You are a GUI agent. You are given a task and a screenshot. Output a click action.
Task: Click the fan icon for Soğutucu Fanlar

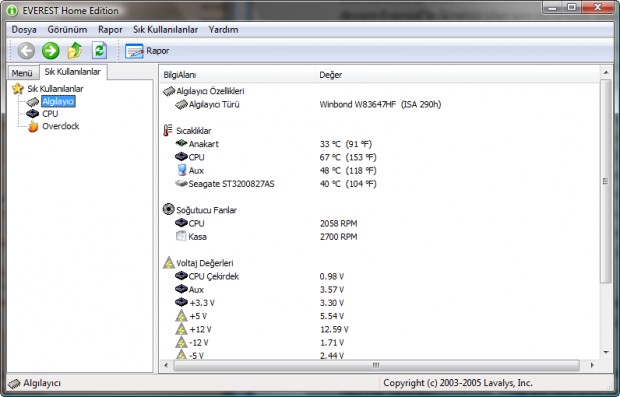point(169,209)
